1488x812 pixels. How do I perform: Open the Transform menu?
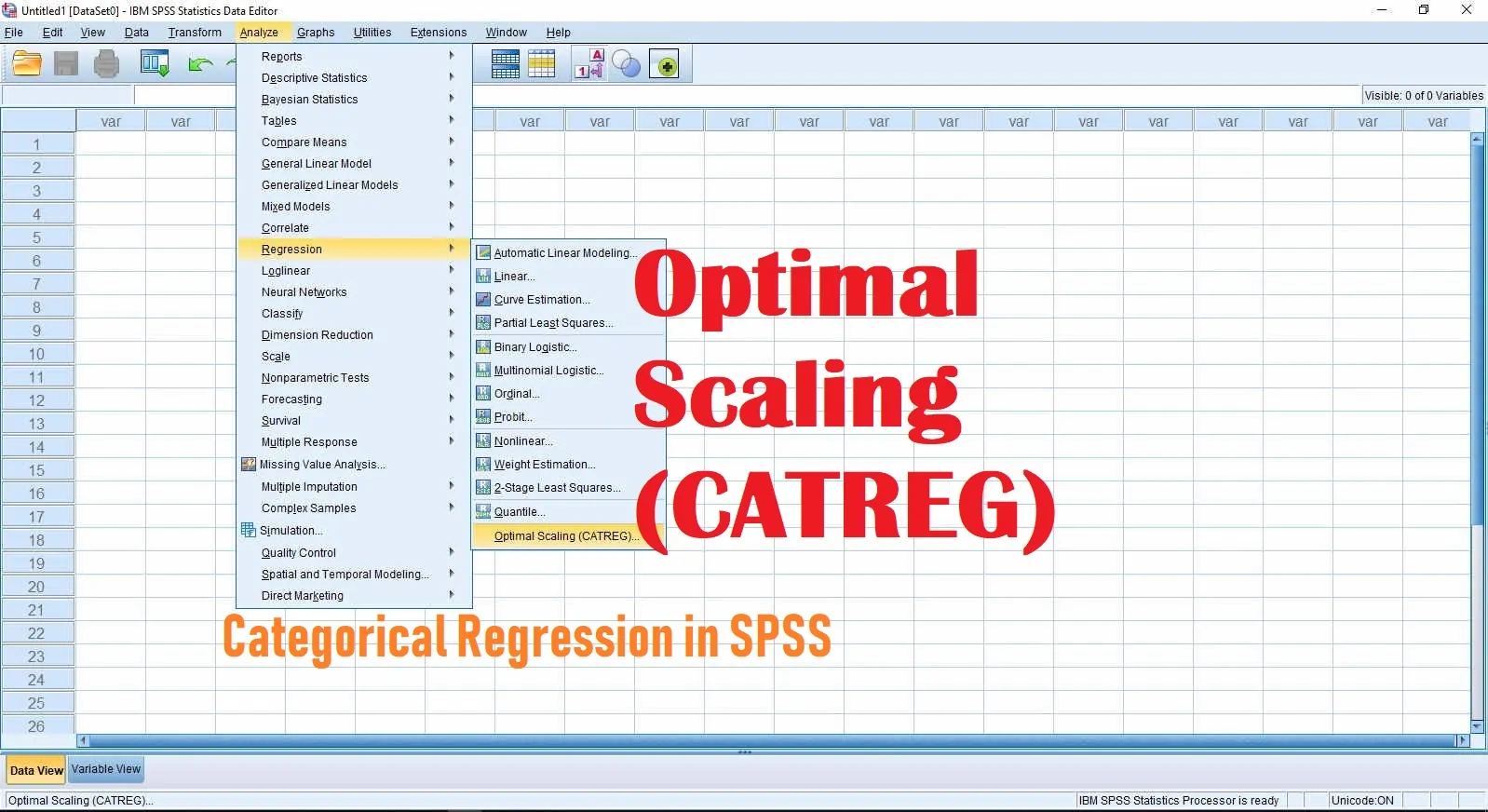(x=195, y=32)
